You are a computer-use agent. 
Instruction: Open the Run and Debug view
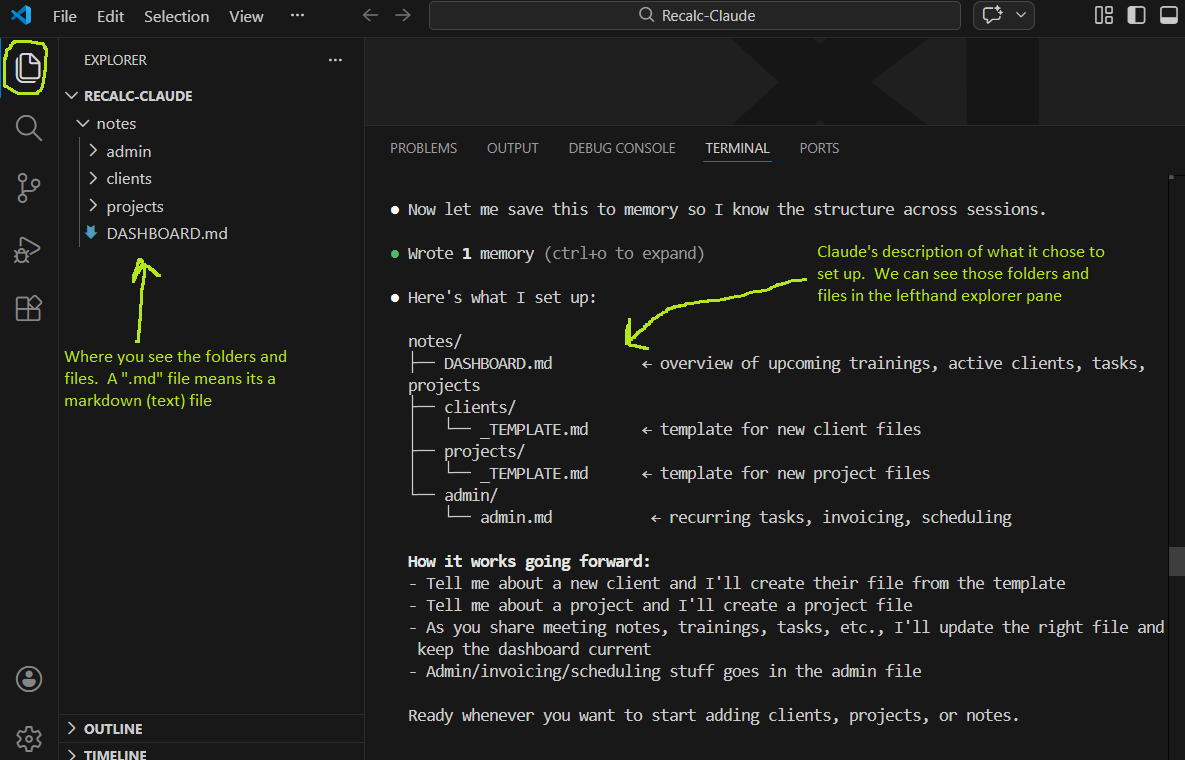point(28,249)
